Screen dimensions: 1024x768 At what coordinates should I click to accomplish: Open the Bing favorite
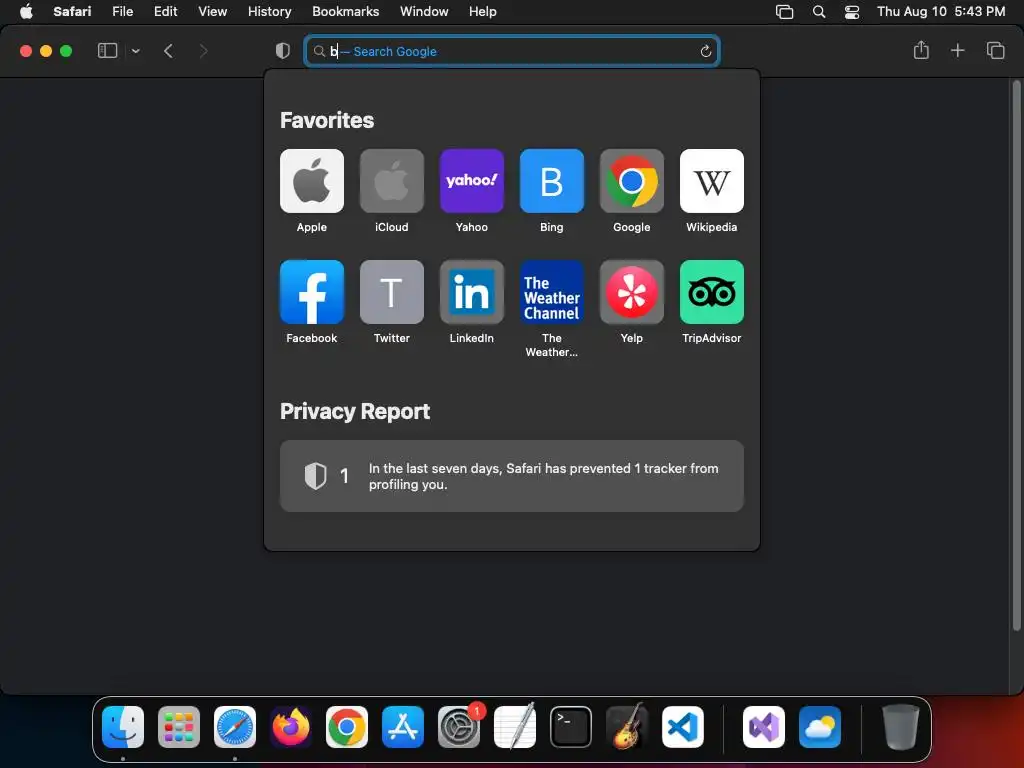[551, 181]
